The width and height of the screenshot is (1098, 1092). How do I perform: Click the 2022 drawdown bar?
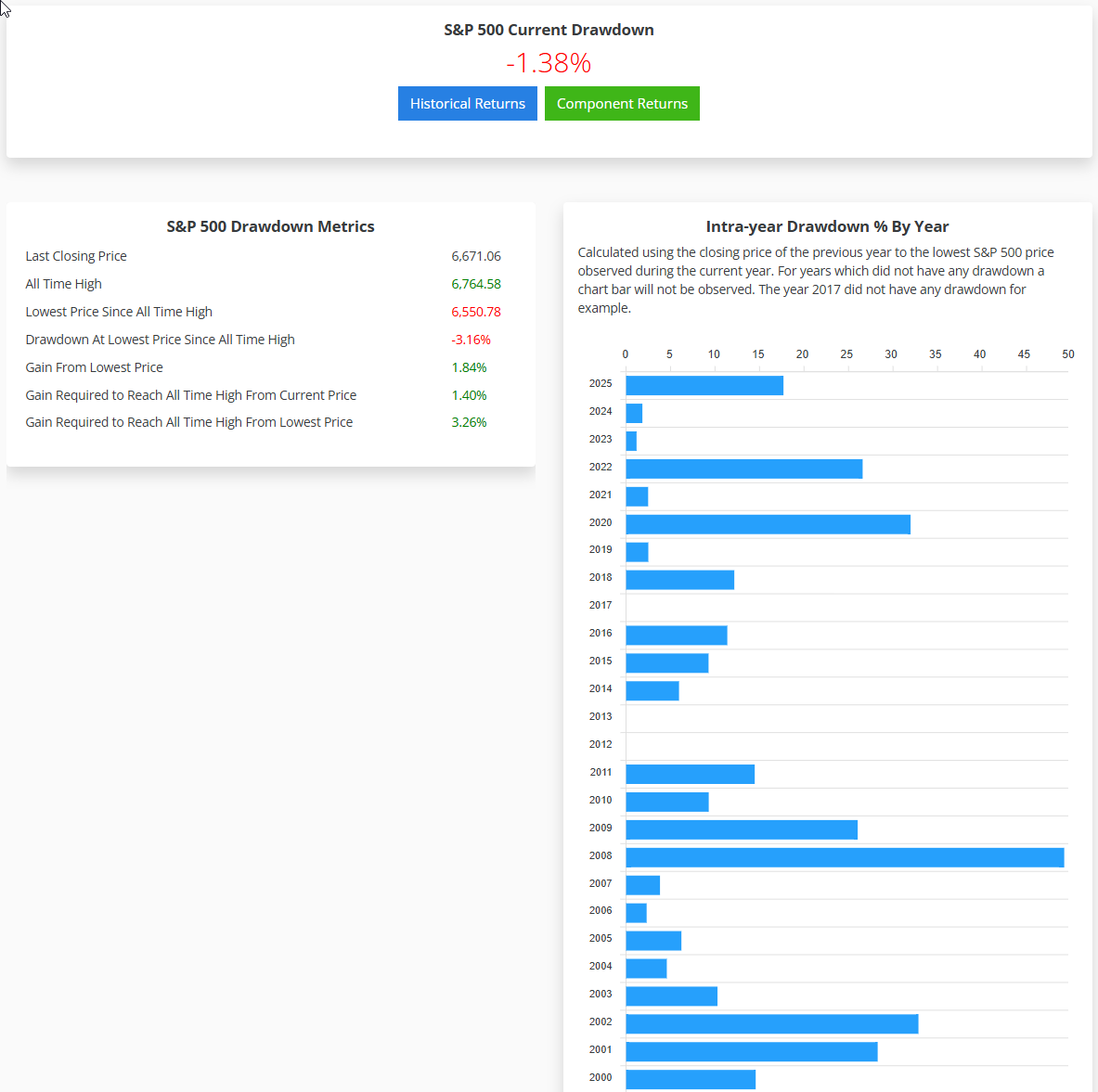[743, 469]
